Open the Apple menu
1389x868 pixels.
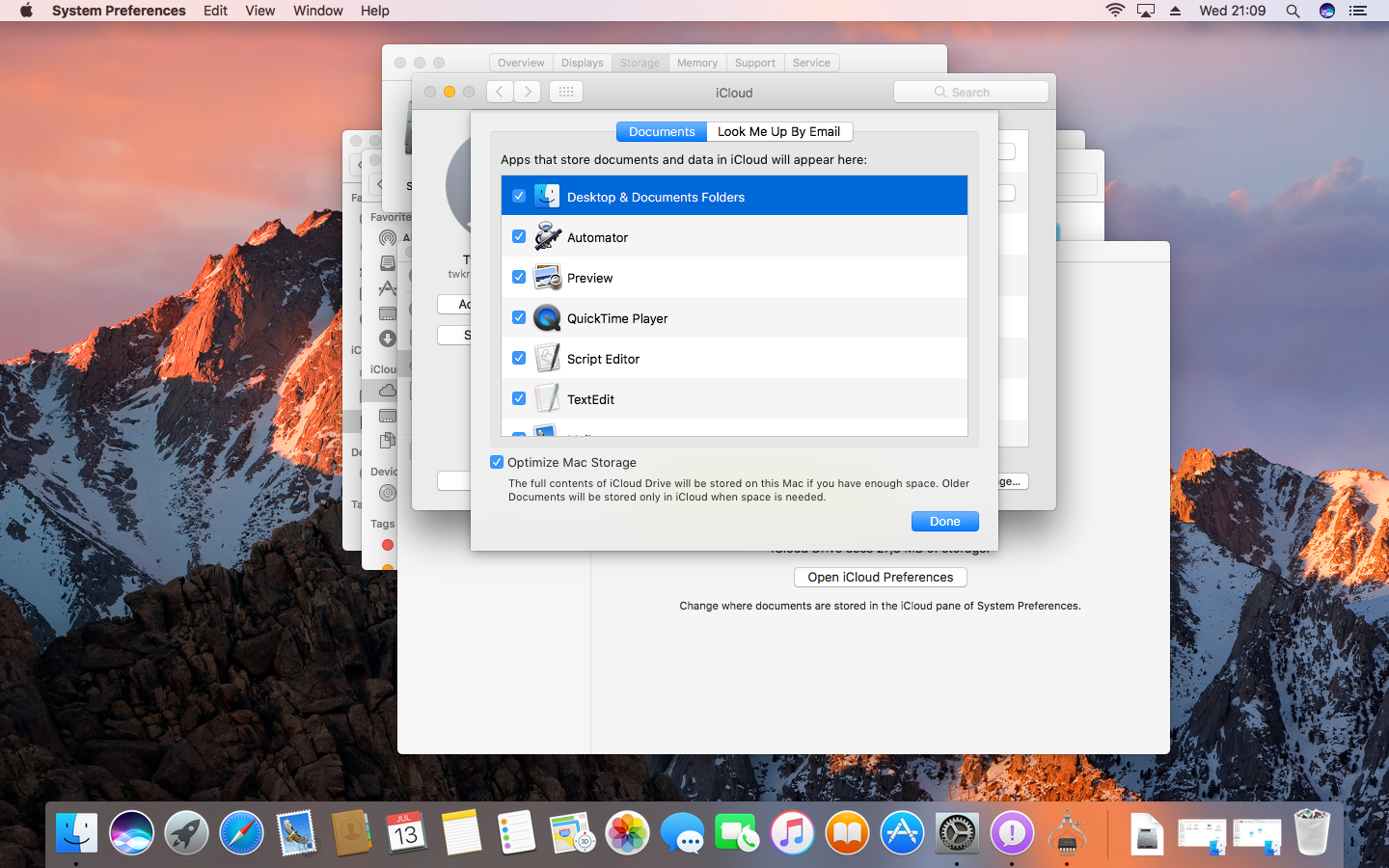click(26, 11)
